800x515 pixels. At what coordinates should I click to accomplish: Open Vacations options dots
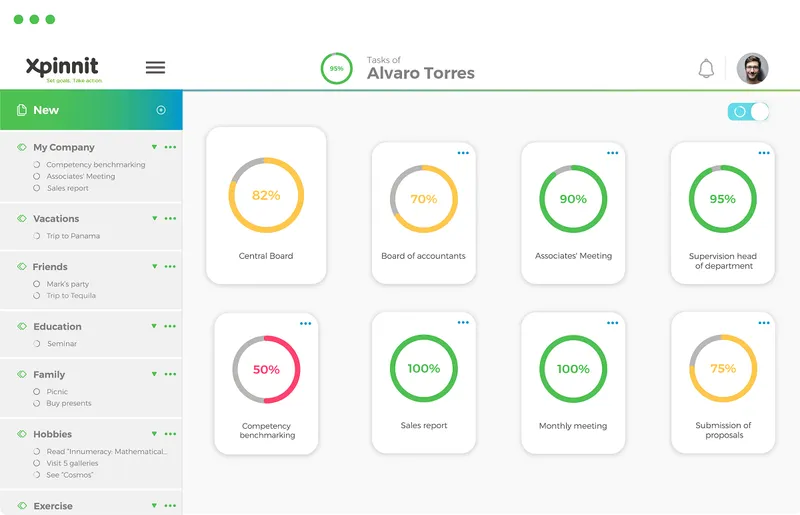tap(170, 218)
